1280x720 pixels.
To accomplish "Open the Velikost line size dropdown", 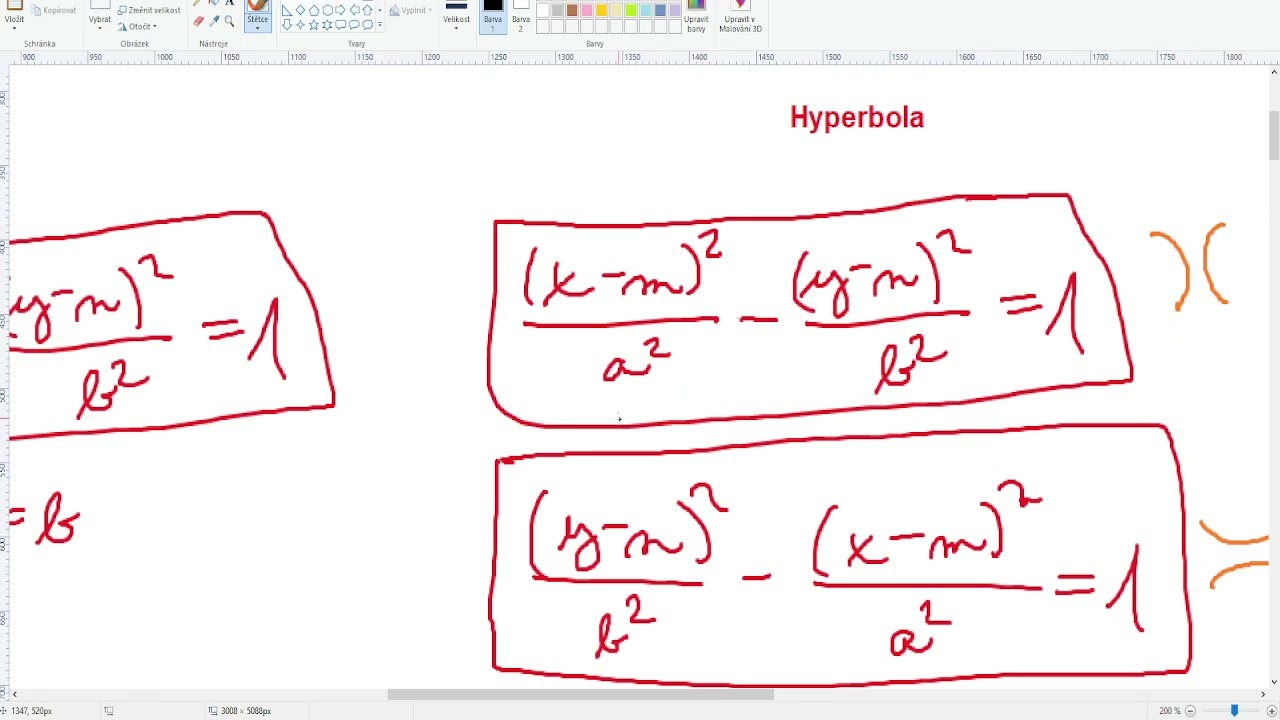I will pos(456,22).
